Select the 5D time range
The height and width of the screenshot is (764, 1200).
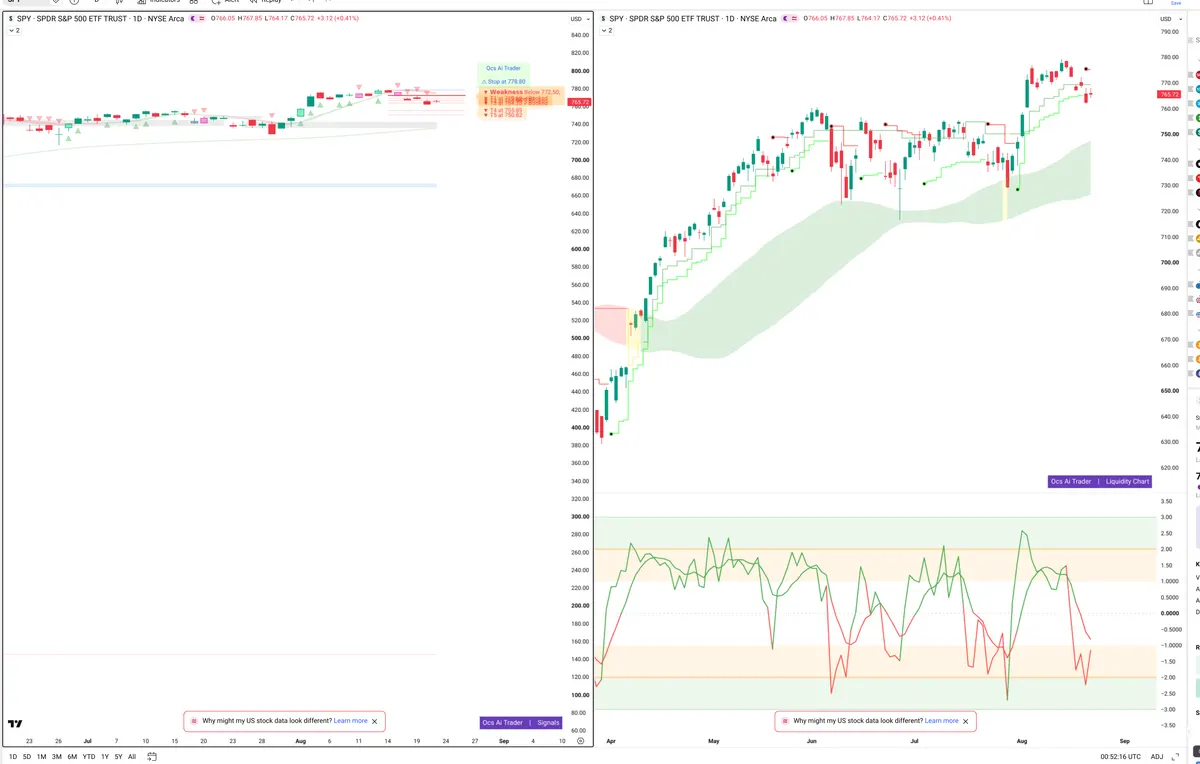click(27, 757)
